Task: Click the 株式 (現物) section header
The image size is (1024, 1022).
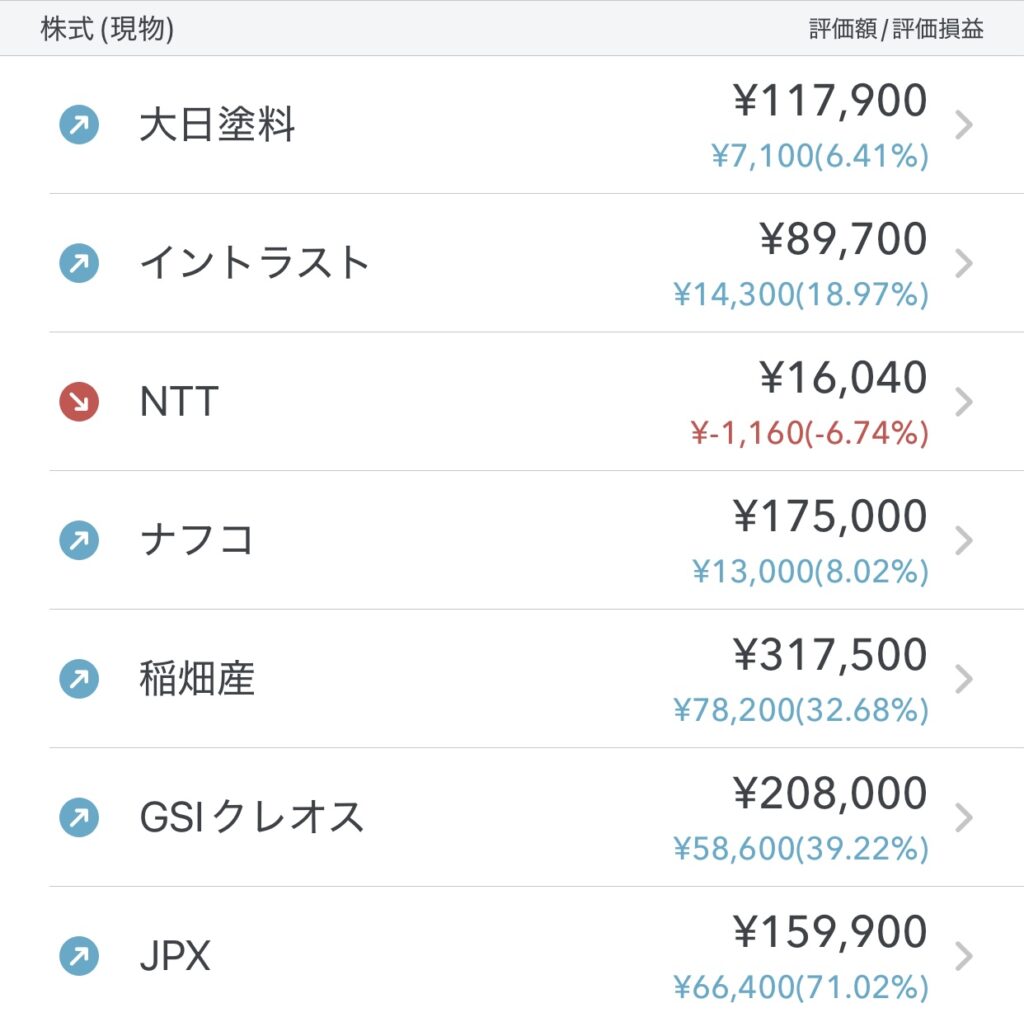Action: pyautogui.click(x=107, y=30)
